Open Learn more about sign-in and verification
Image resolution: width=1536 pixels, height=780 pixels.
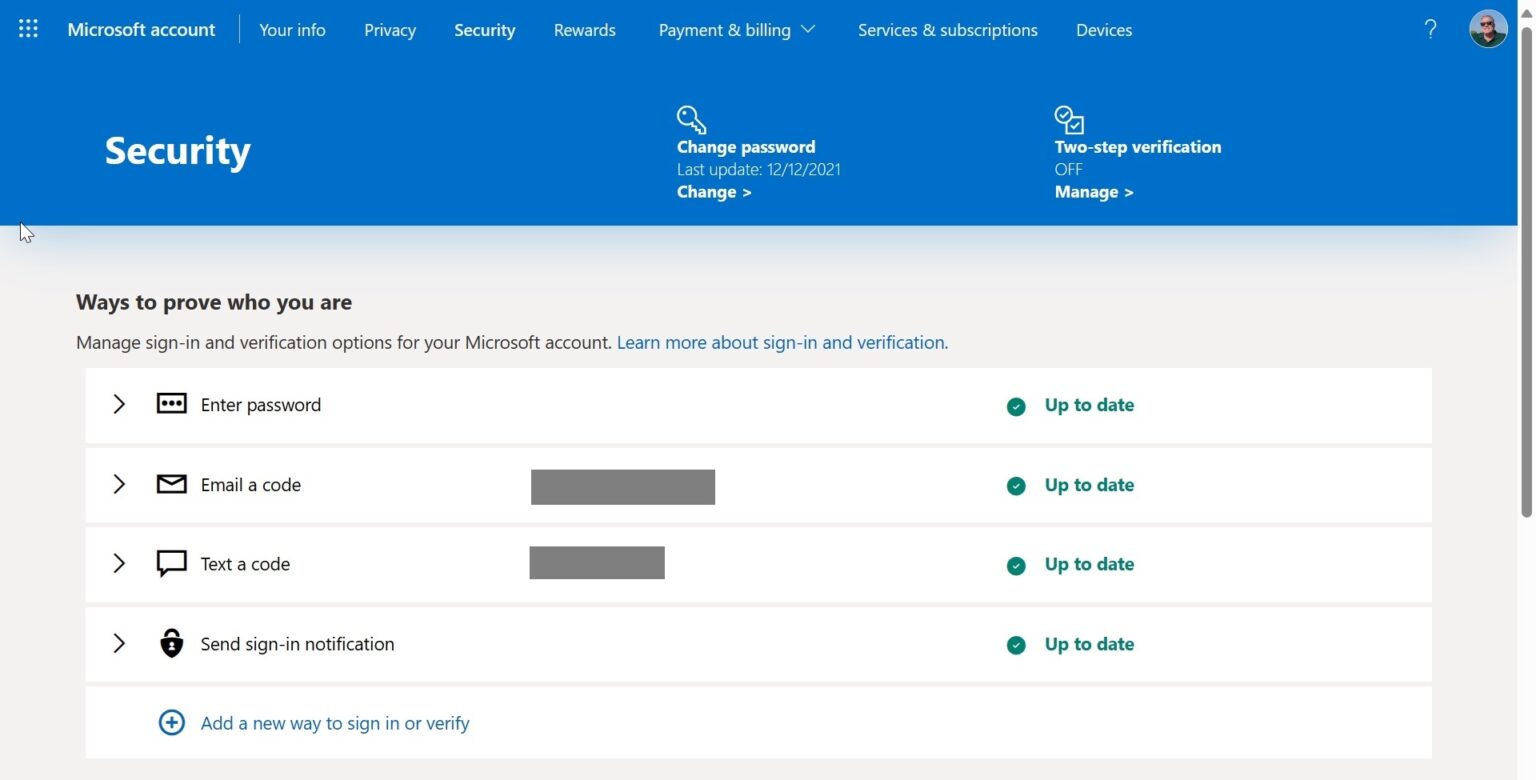click(x=782, y=342)
